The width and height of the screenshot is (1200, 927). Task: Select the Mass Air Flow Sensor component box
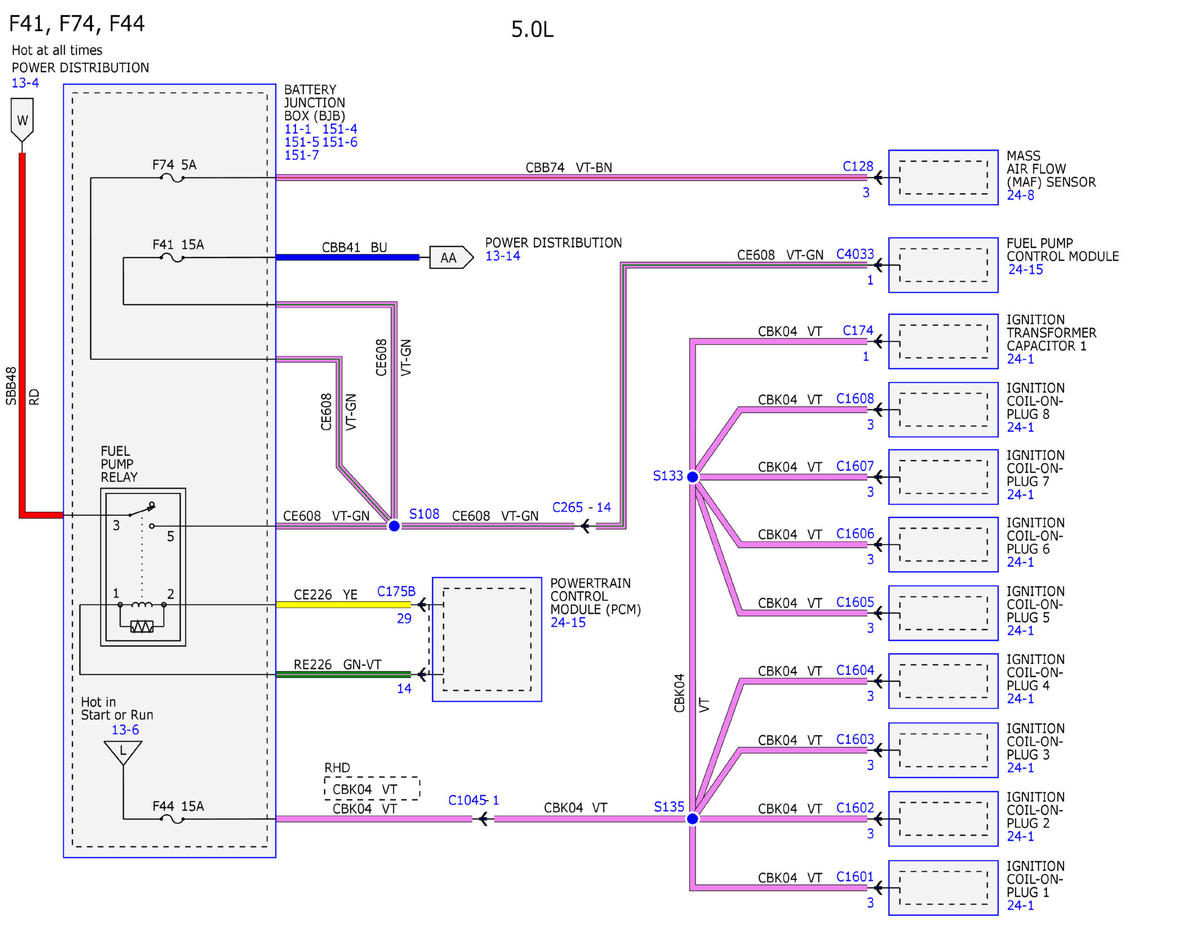click(943, 178)
